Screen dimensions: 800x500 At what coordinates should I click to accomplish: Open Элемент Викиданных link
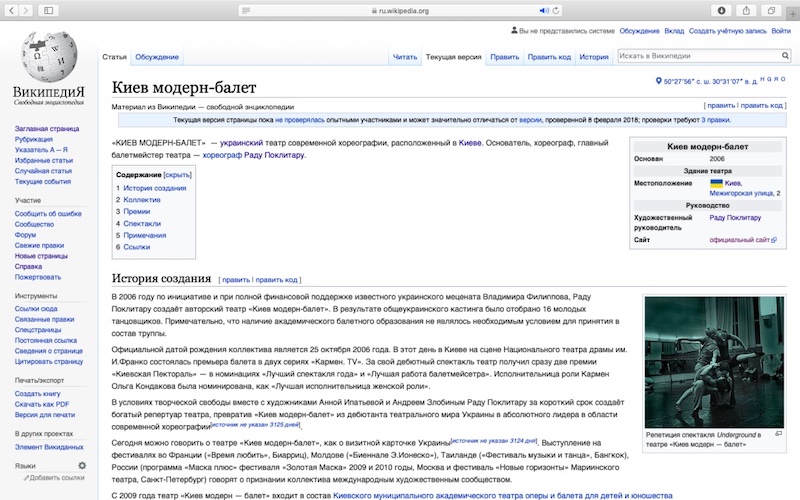click(x=49, y=447)
